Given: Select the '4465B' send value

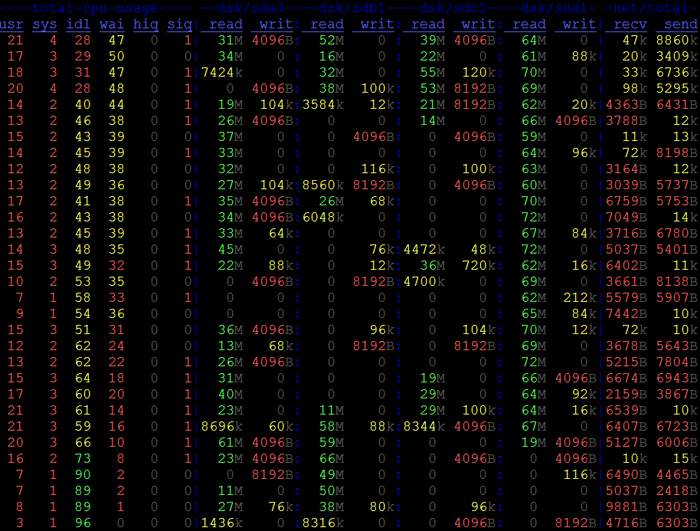Looking at the screenshot, I should click(x=677, y=474).
